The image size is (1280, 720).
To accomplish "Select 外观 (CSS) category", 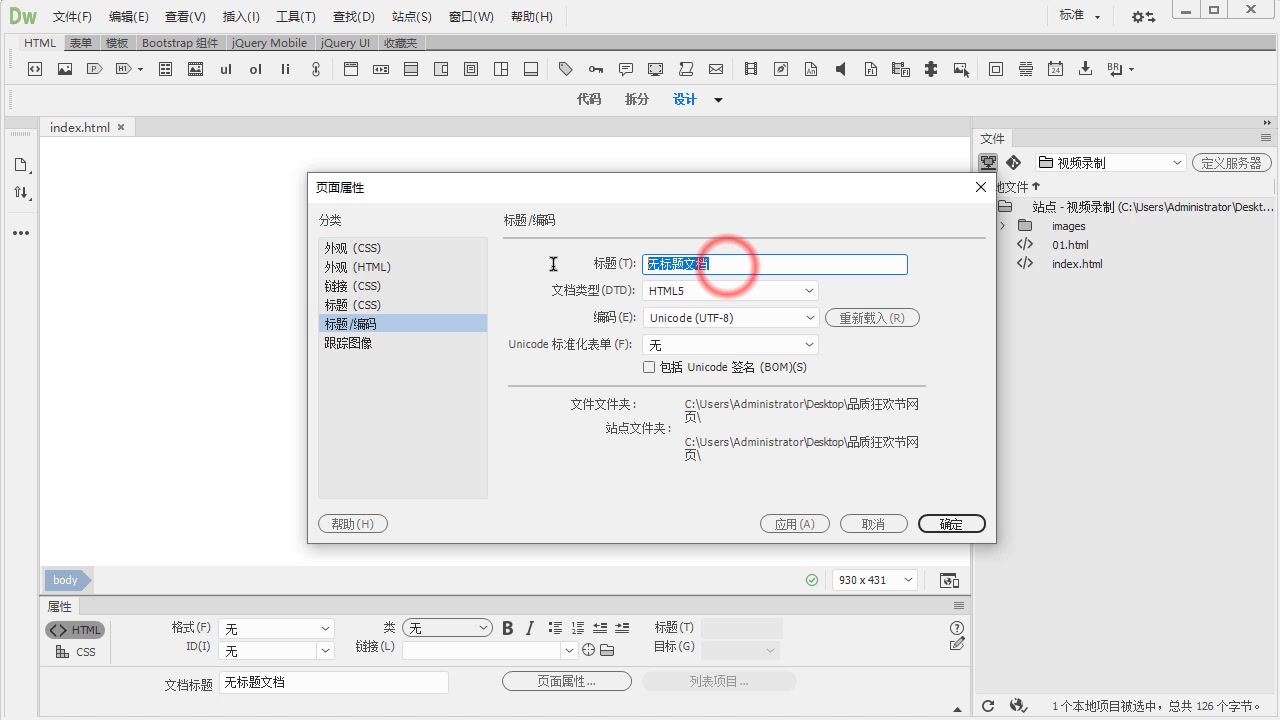I will (402, 248).
